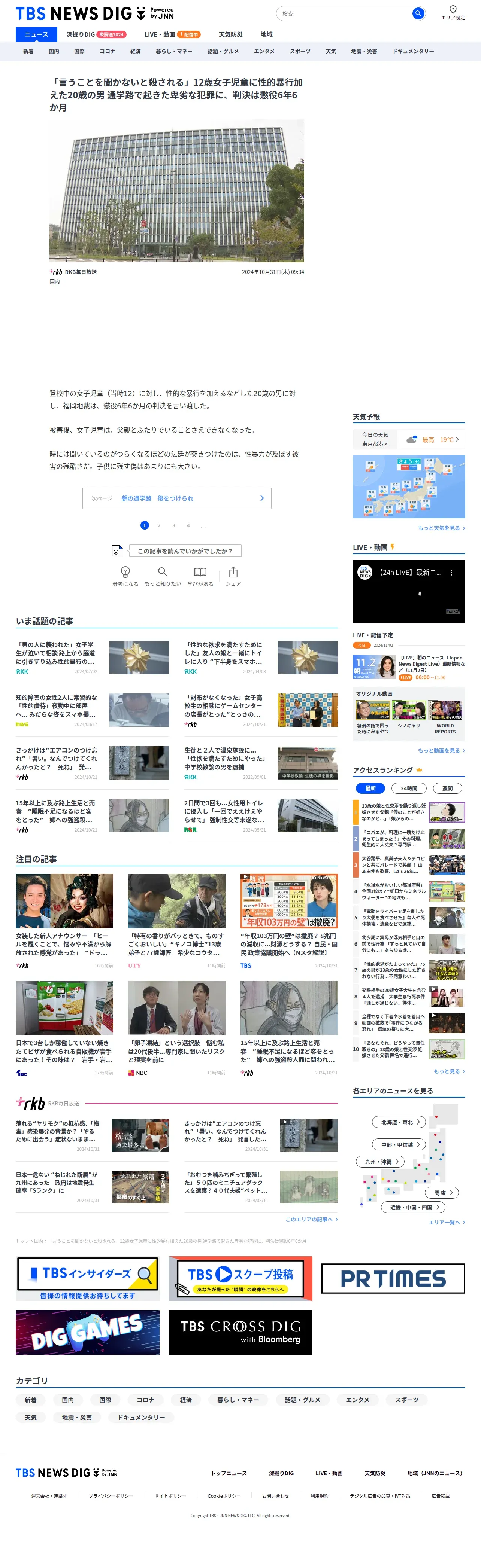Click the 参考になる lightbulb reaction icon
The image size is (481, 1568).
click(x=125, y=571)
